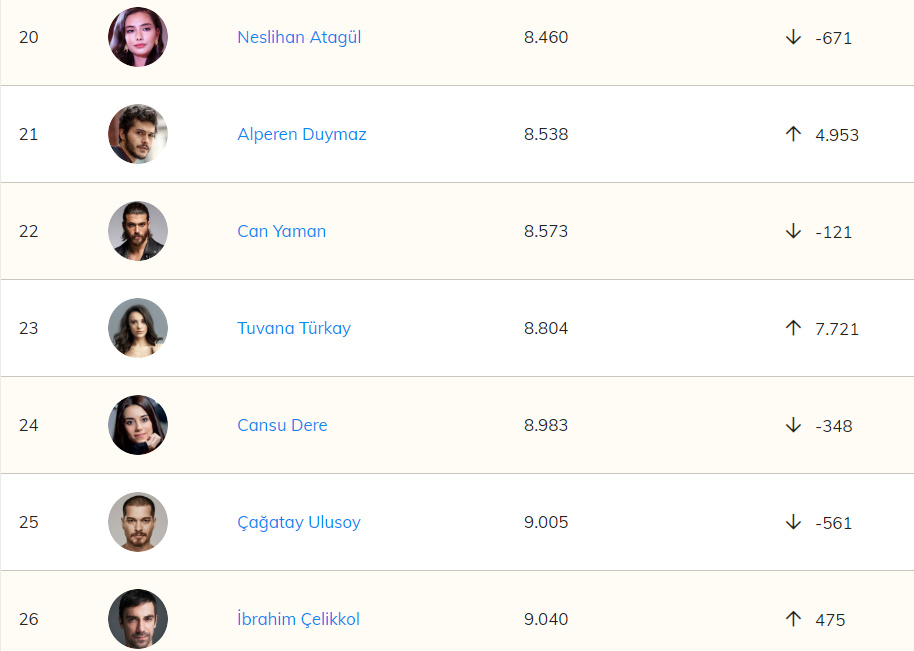
Task: Go to Can Yaman's page
Action: pos(281,231)
